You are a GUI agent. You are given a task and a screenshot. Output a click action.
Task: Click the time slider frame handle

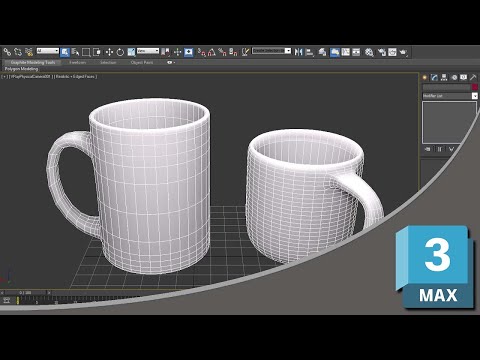click(x=25, y=293)
